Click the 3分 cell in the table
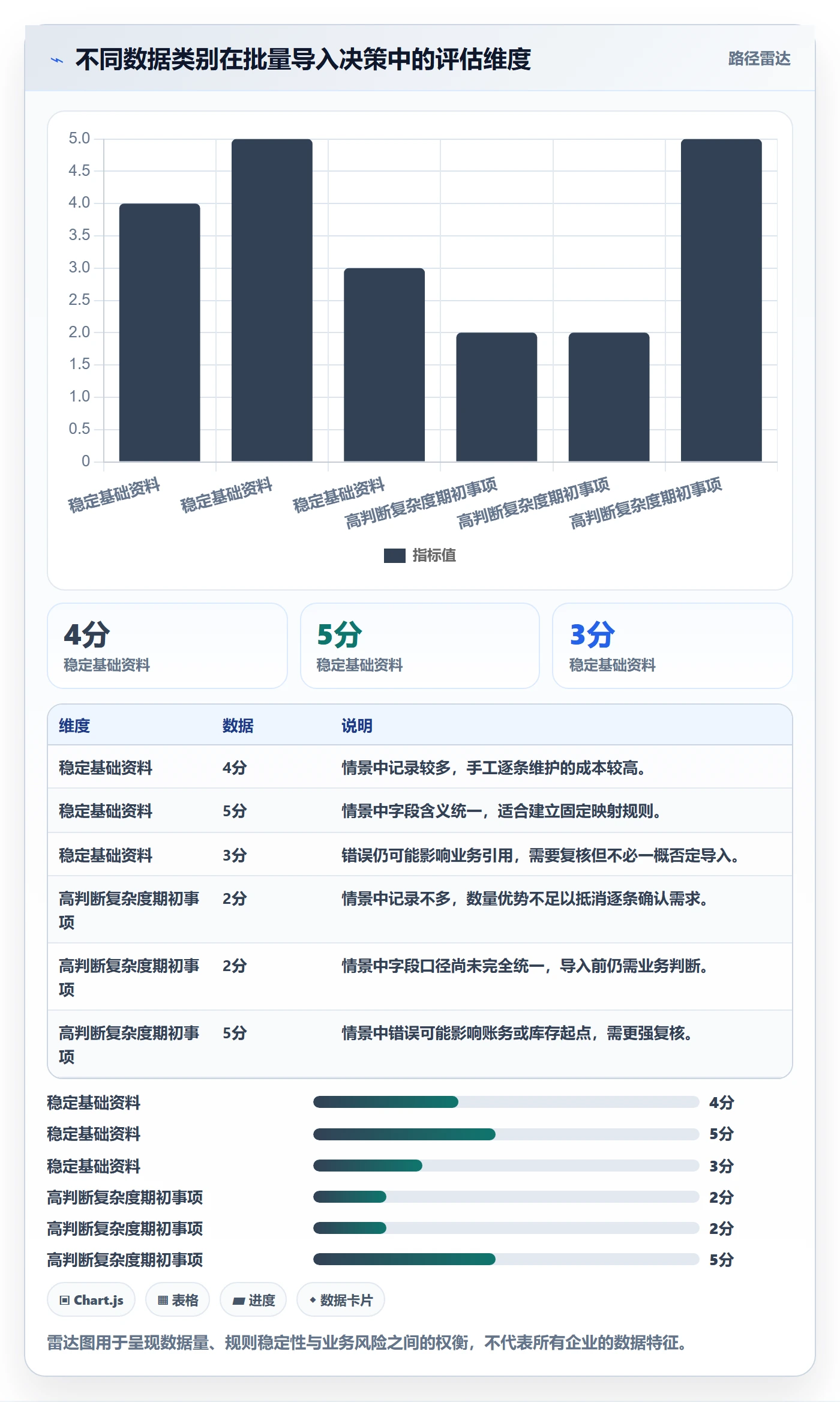This screenshot has width=840, height=1402. [x=235, y=855]
